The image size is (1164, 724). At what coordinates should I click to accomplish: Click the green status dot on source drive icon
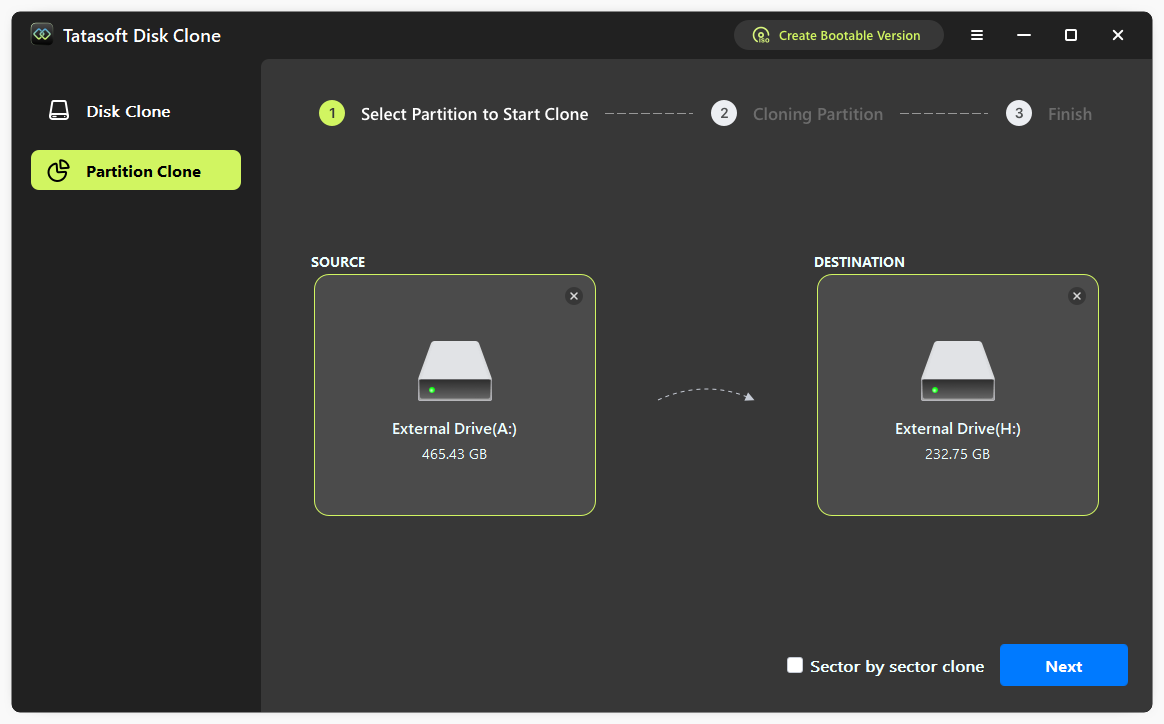tap(434, 390)
